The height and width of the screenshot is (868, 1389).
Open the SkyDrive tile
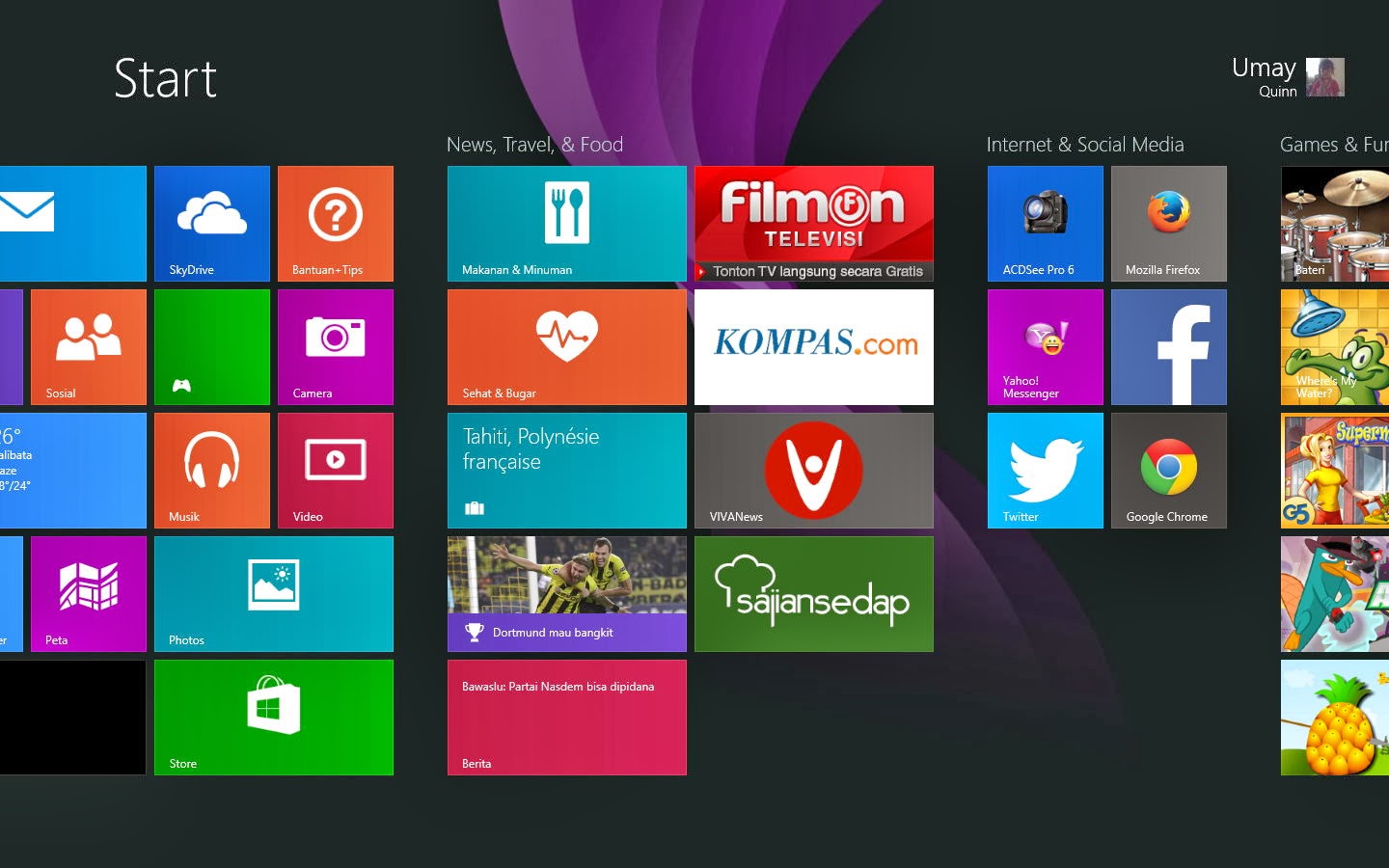pyautogui.click(x=212, y=224)
